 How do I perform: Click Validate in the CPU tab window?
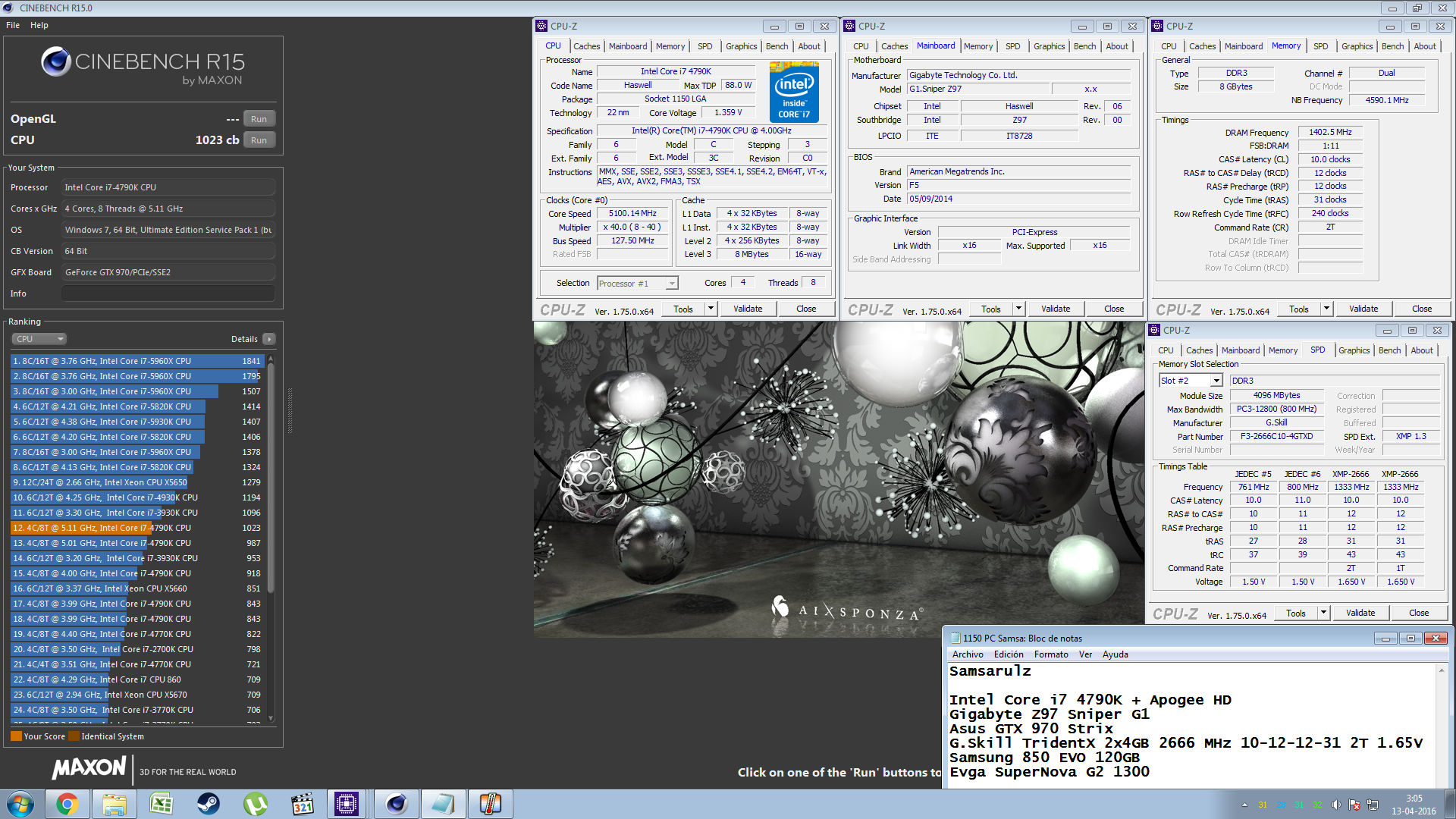(748, 309)
